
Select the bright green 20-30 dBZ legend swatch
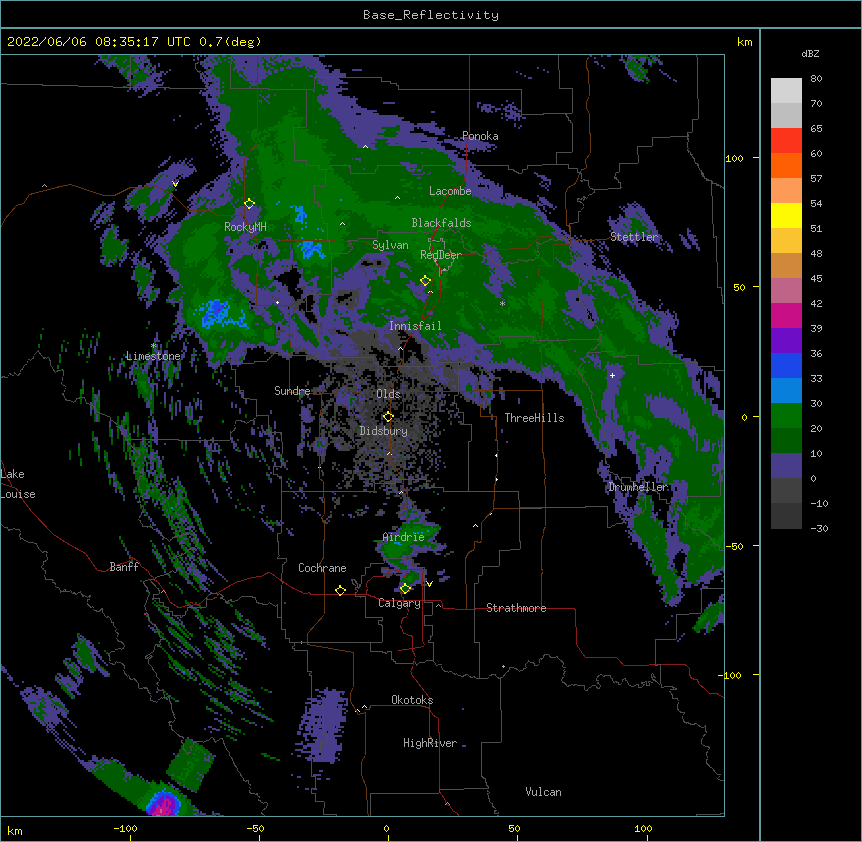[x=786, y=416]
